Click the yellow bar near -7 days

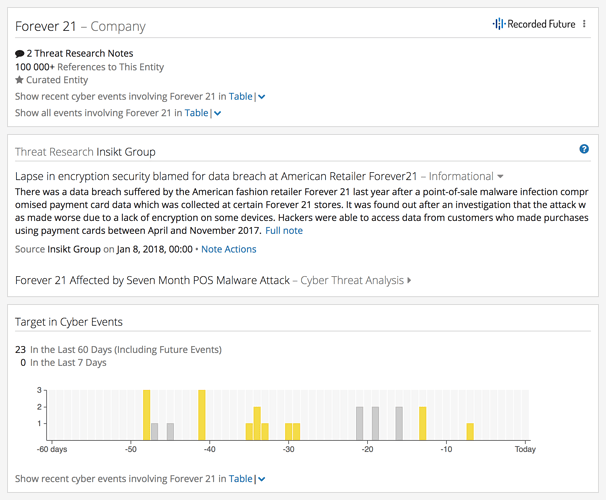coord(470,432)
